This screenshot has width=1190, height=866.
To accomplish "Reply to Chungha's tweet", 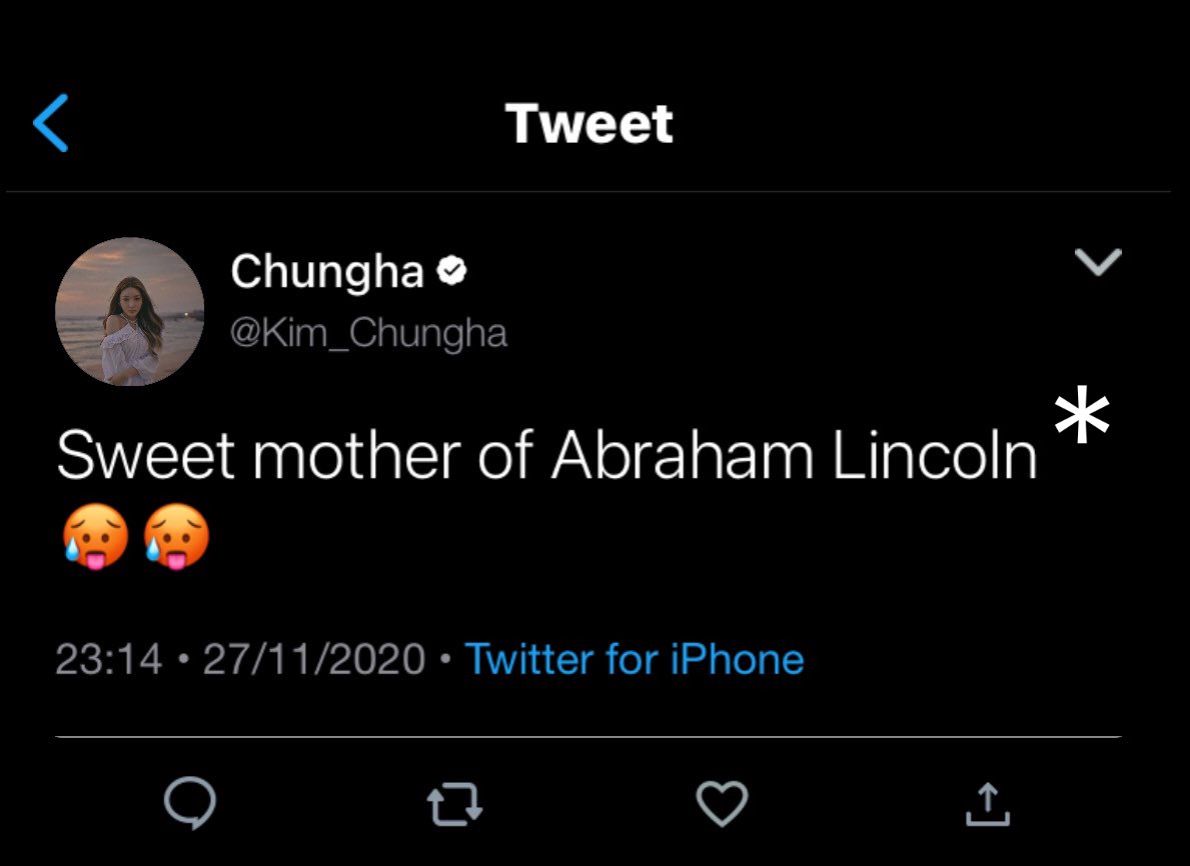I will click(190, 804).
